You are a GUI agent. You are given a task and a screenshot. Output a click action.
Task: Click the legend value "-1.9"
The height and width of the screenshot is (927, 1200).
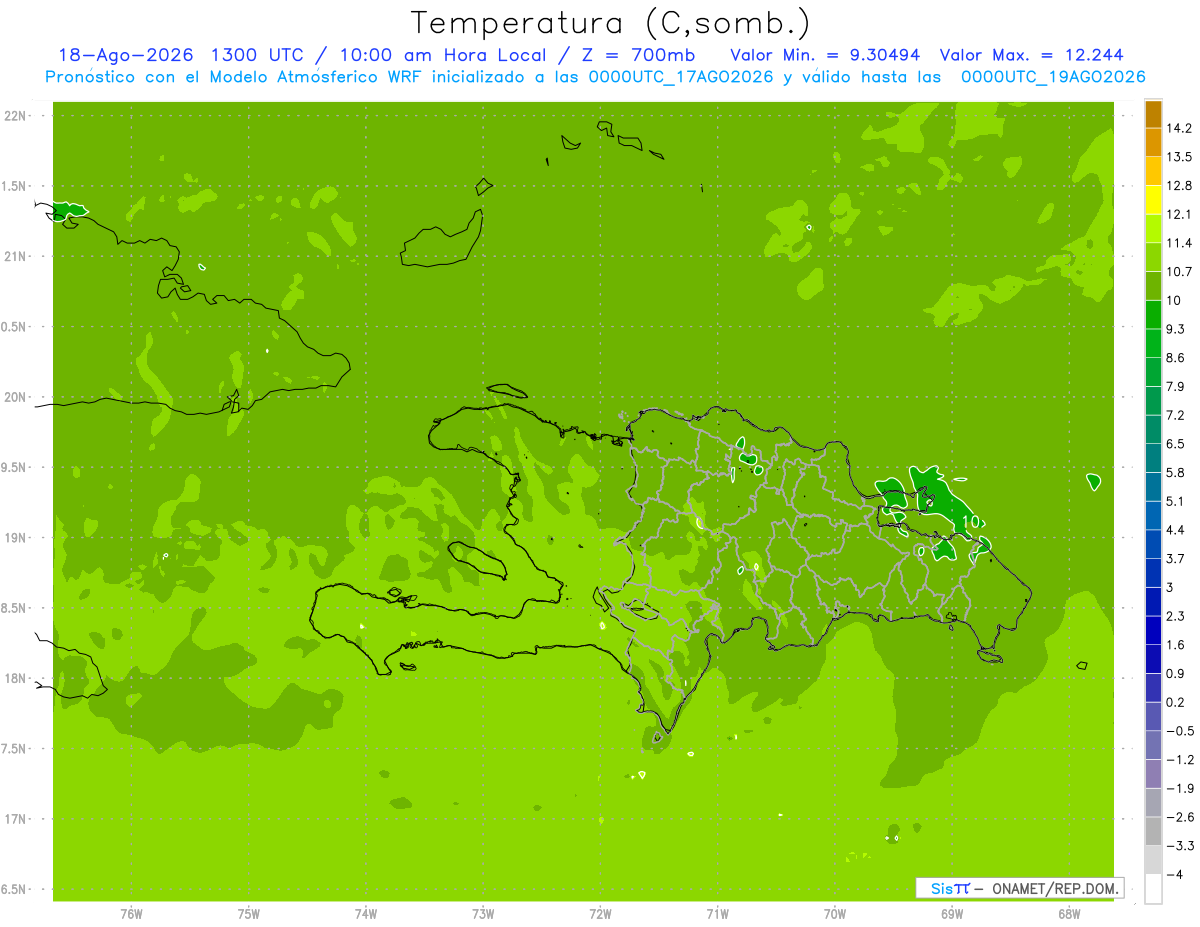pos(1179,788)
